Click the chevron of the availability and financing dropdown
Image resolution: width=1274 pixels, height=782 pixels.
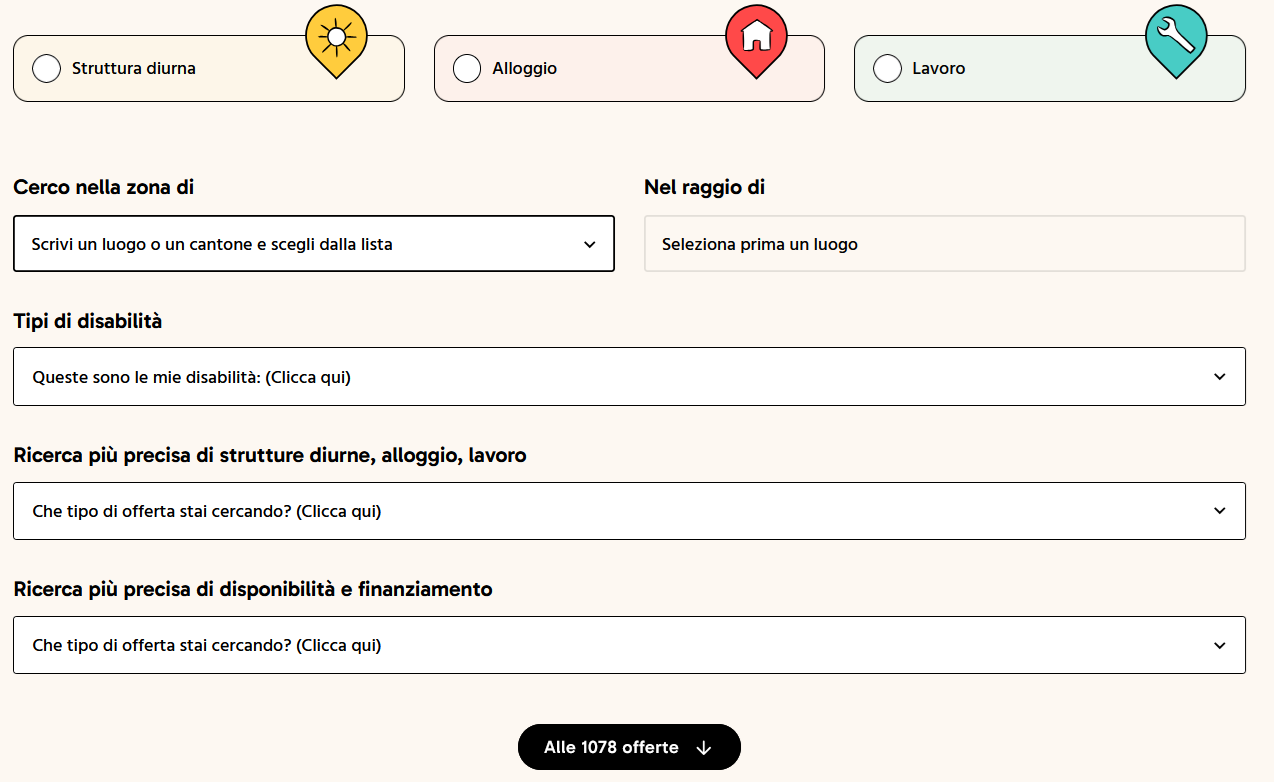pos(1219,645)
